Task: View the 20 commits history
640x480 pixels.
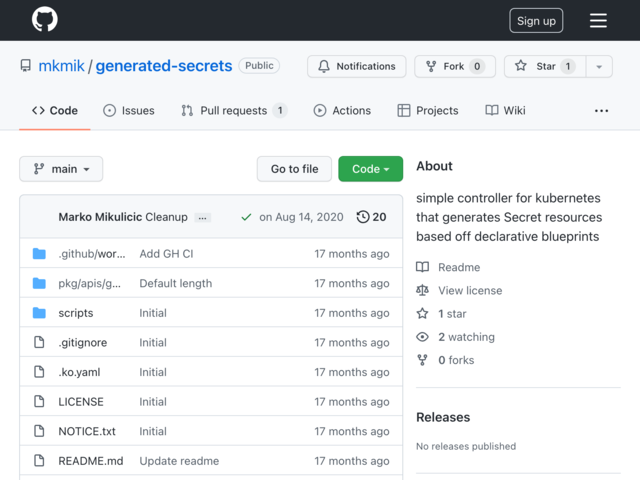Action: (371, 217)
